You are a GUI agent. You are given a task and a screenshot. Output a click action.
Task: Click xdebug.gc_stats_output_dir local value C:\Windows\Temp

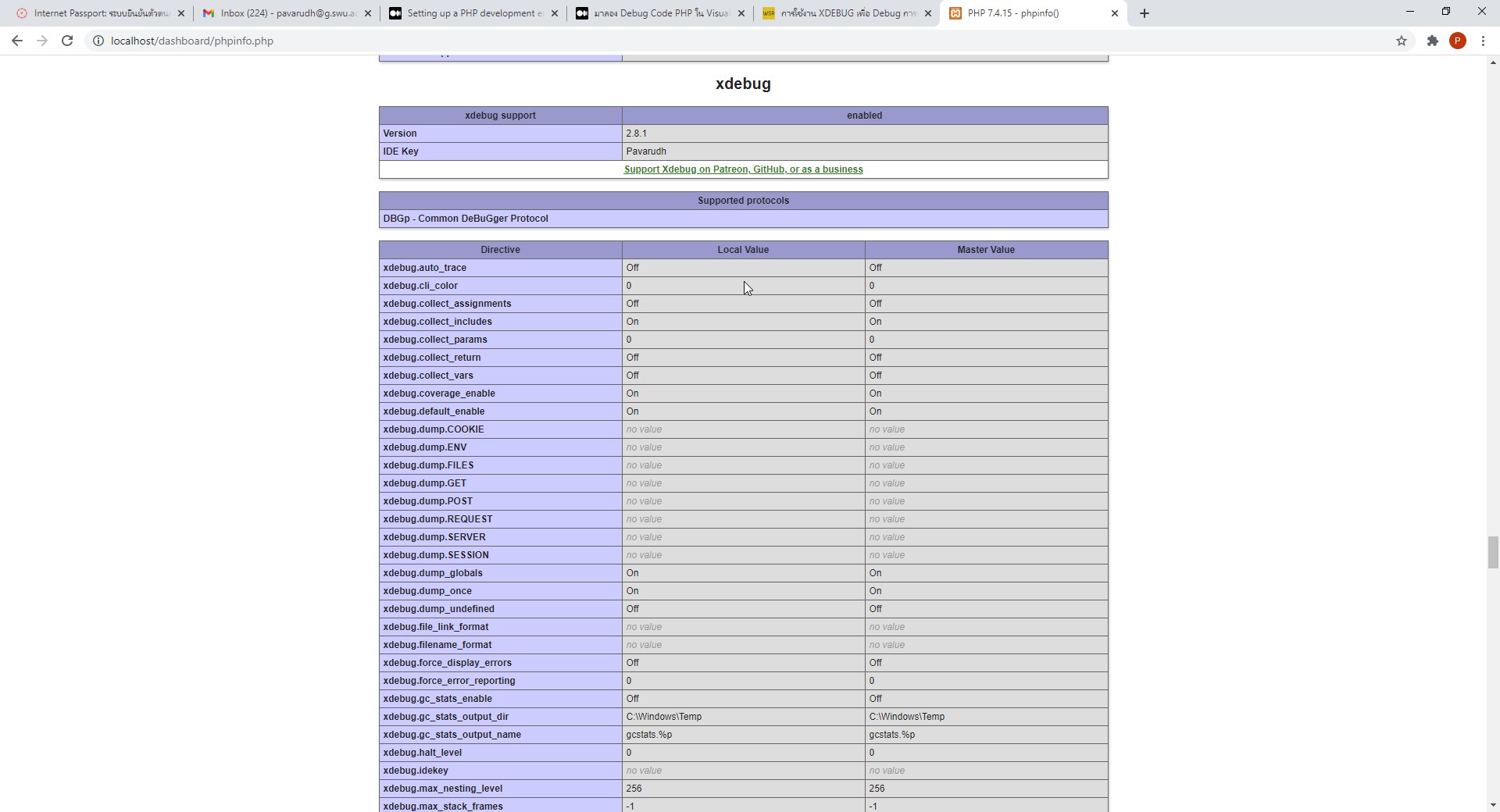pyautogui.click(x=663, y=717)
